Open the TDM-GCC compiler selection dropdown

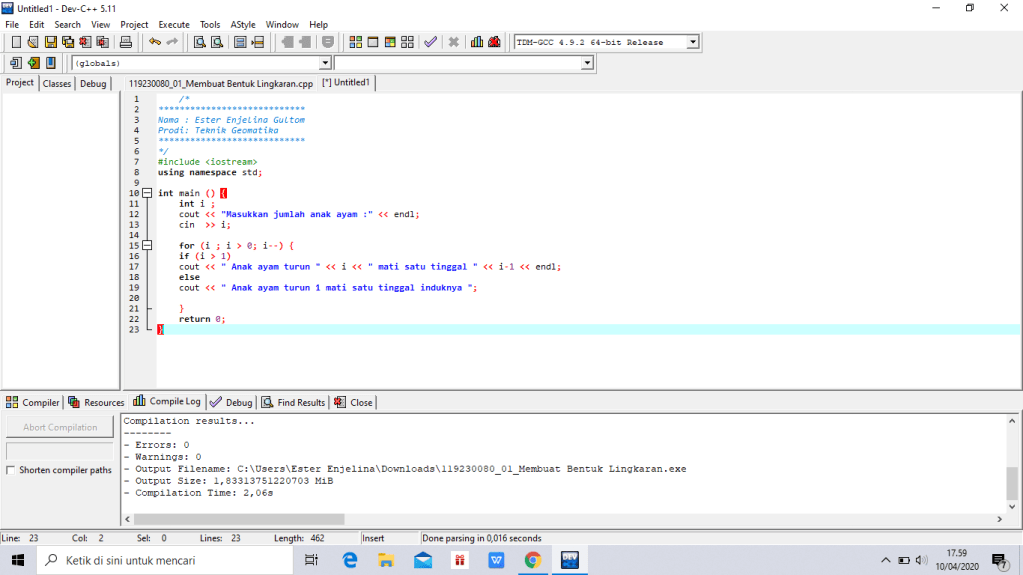pyautogui.click(x=692, y=42)
